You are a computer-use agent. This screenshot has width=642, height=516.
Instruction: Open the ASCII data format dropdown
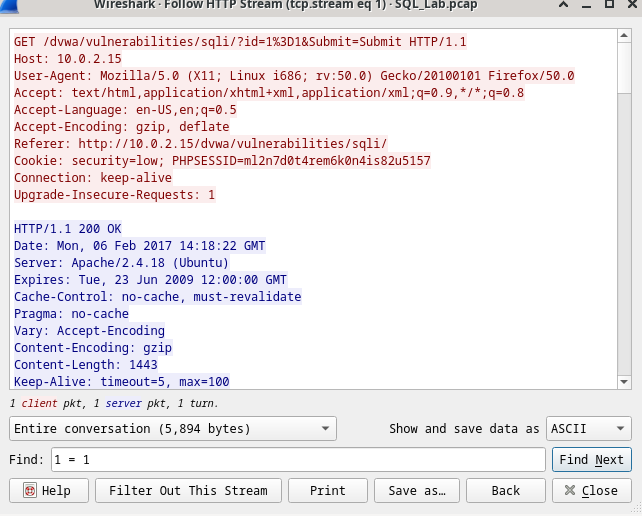589,428
